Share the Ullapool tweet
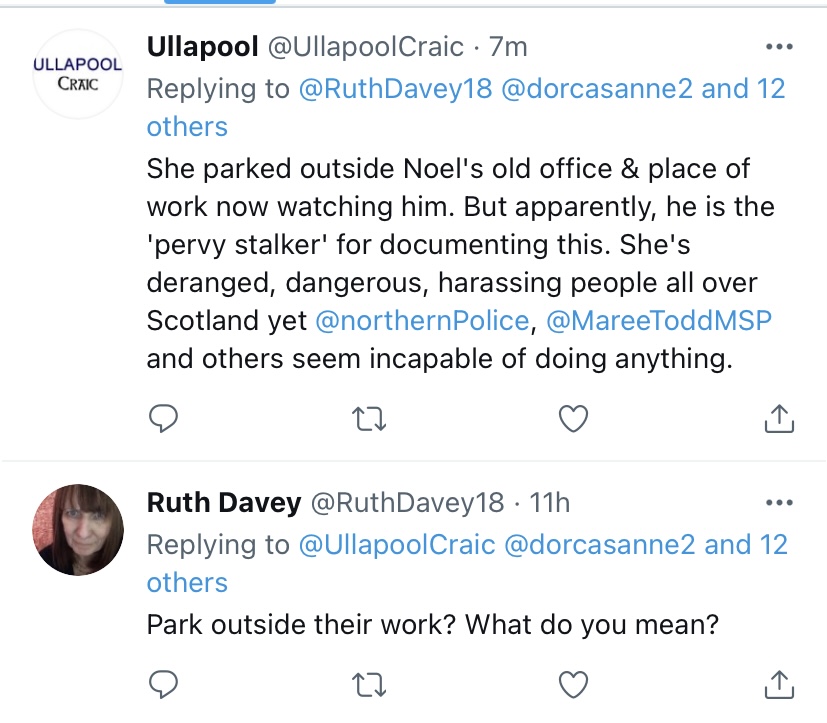The height and width of the screenshot is (723, 827). (778, 422)
